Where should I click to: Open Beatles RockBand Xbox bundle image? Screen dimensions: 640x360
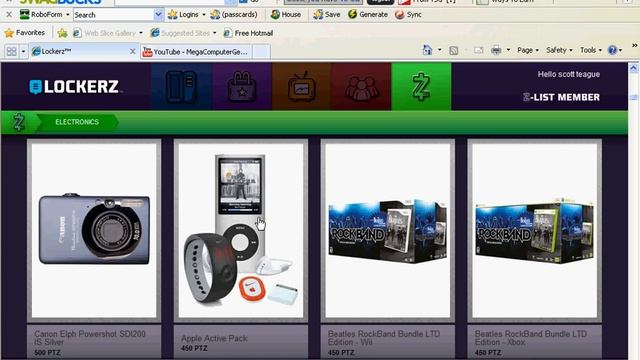tap(535, 231)
